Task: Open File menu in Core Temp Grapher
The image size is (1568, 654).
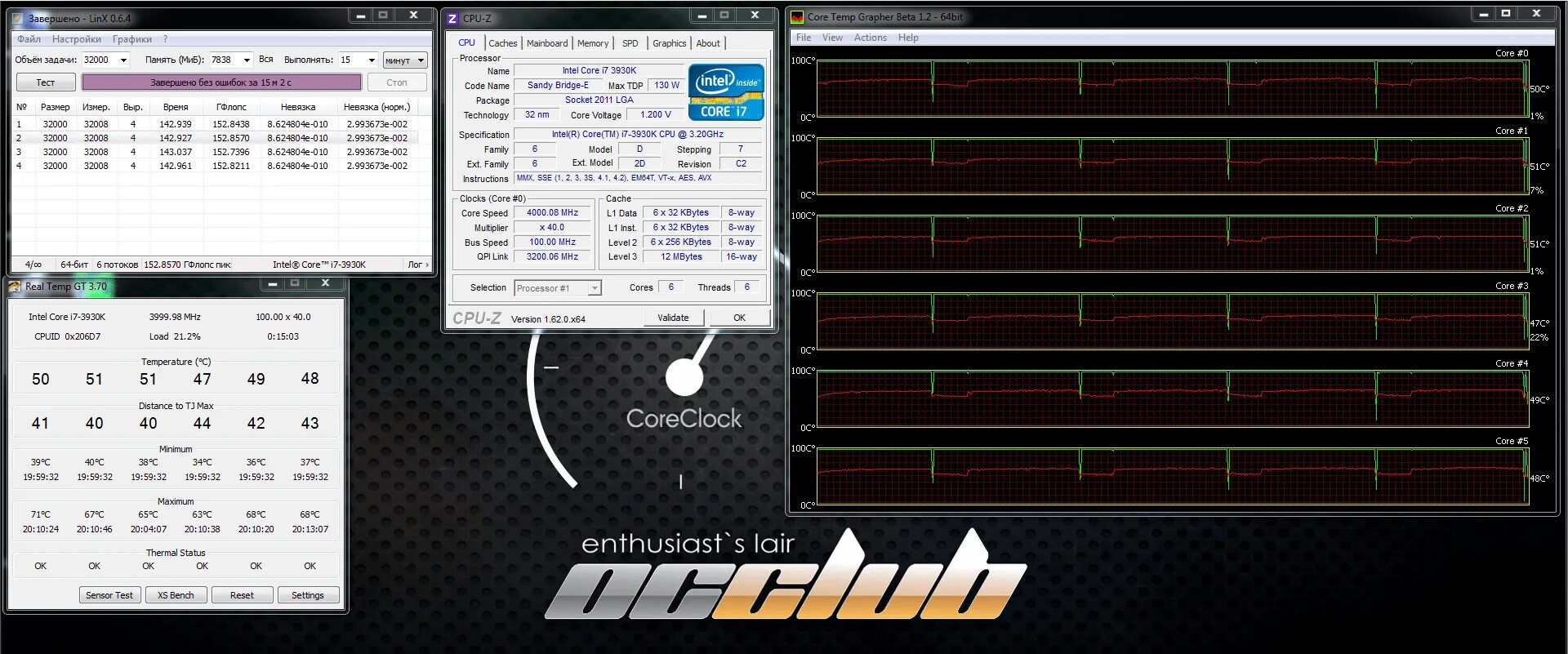Action: click(x=804, y=38)
